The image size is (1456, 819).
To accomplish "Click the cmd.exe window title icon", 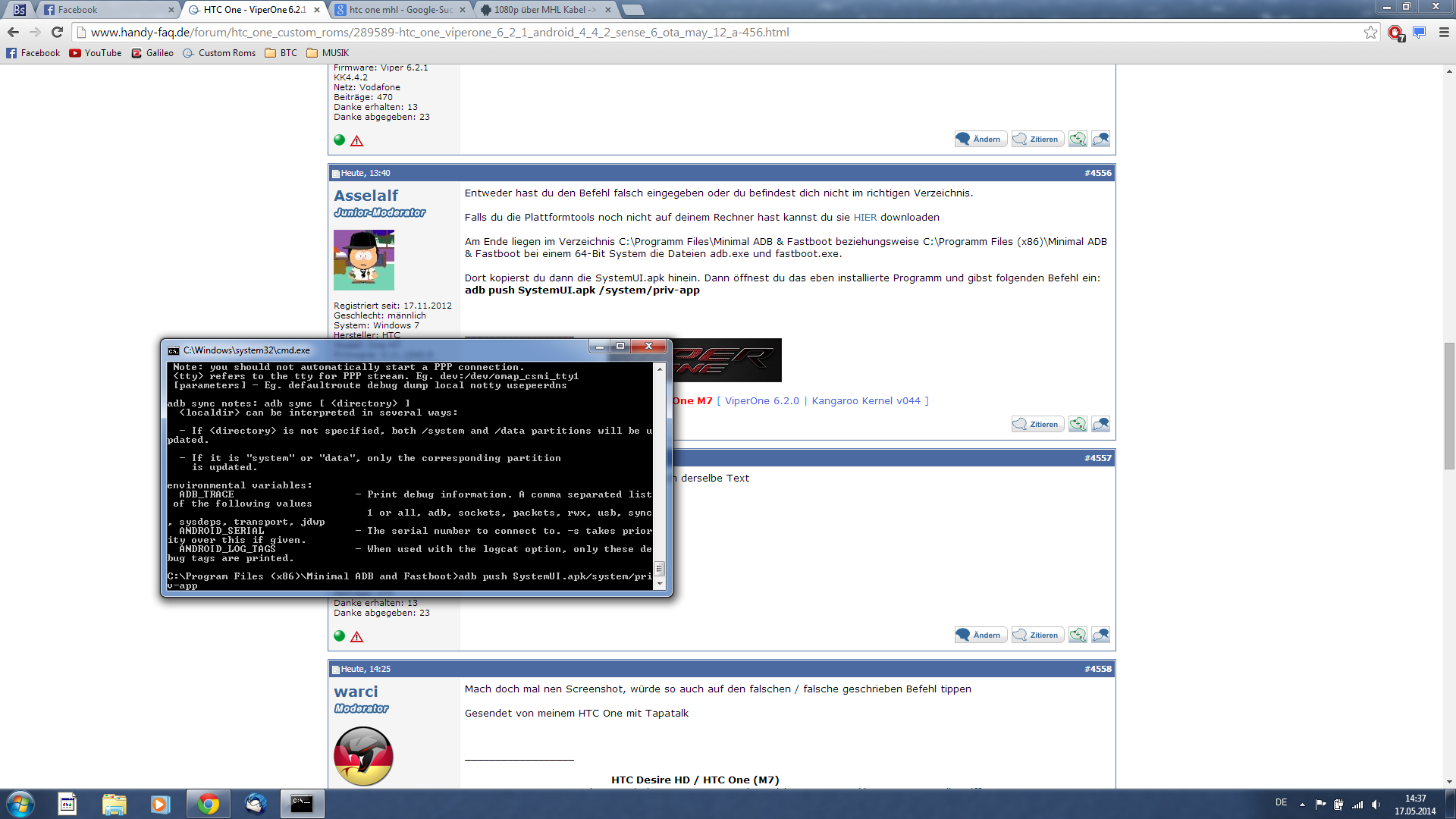I will [x=174, y=350].
